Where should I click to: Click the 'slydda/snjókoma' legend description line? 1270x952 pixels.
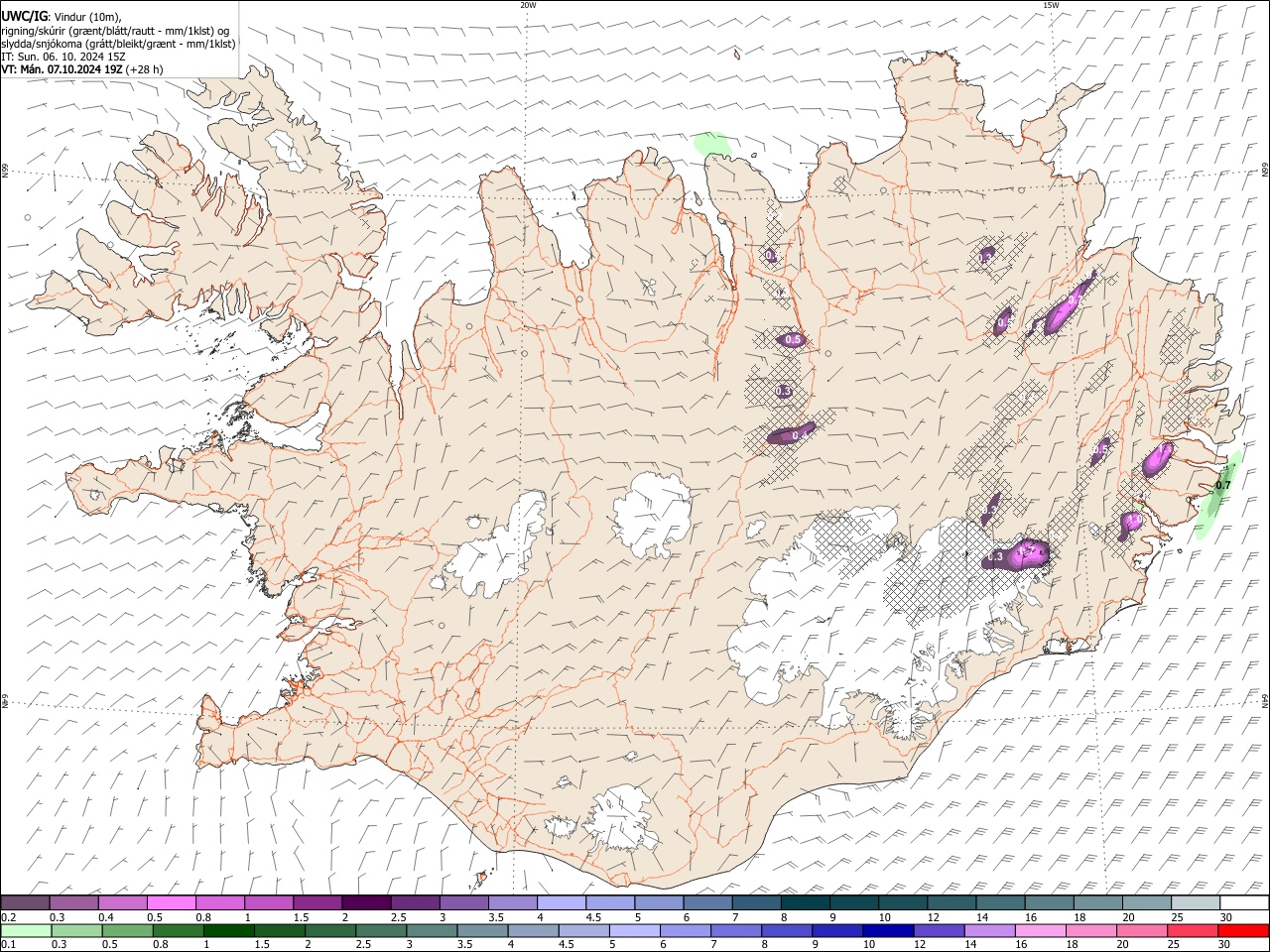(118, 44)
